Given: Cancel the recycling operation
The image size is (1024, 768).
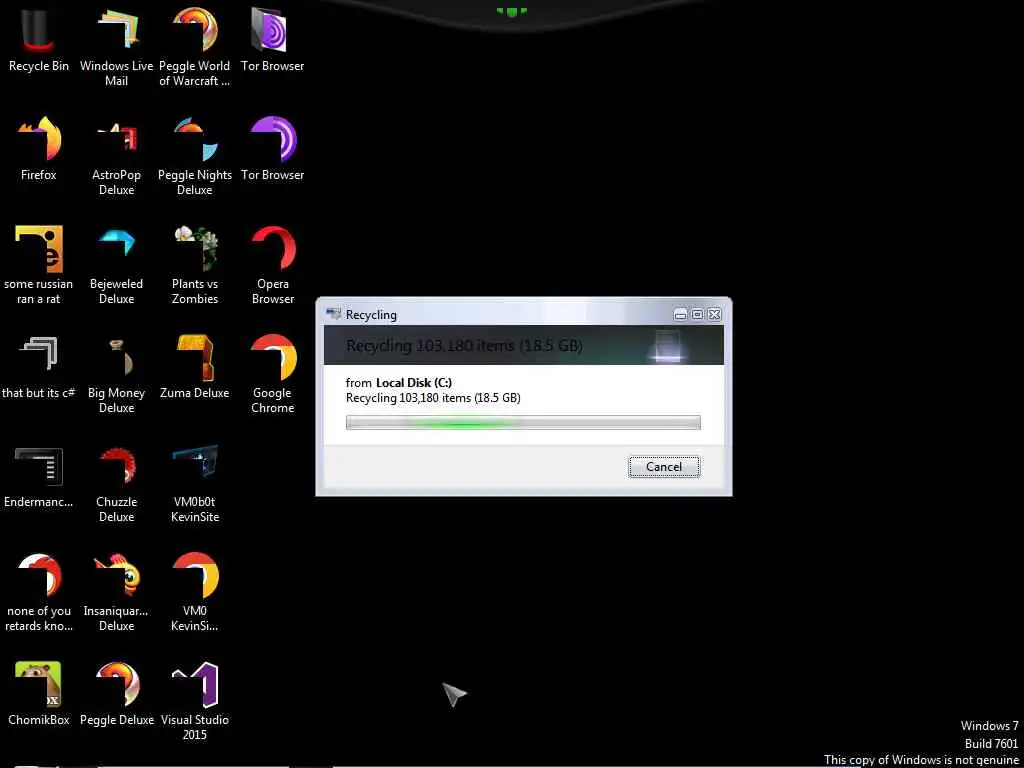Looking at the screenshot, I should pos(664,467).
